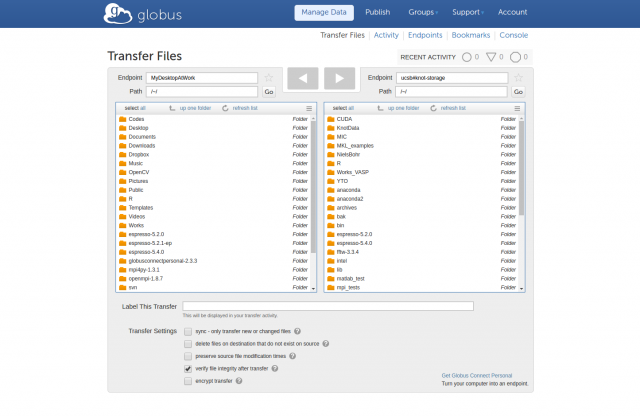Enable delete files on destination checkbox
The height and width of the screenshot is (416, 640).
point(188,344)
